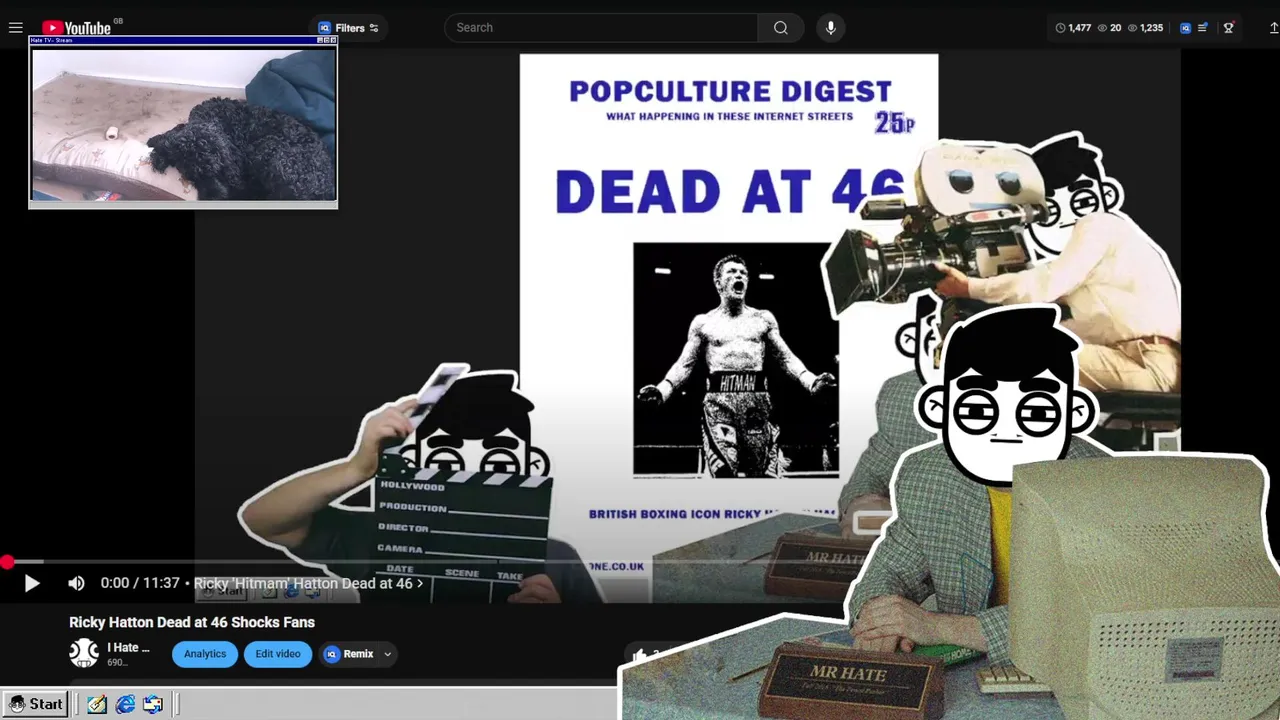Open the I Hate channel avatar
1280x720 pixels.
click(84, 653)
